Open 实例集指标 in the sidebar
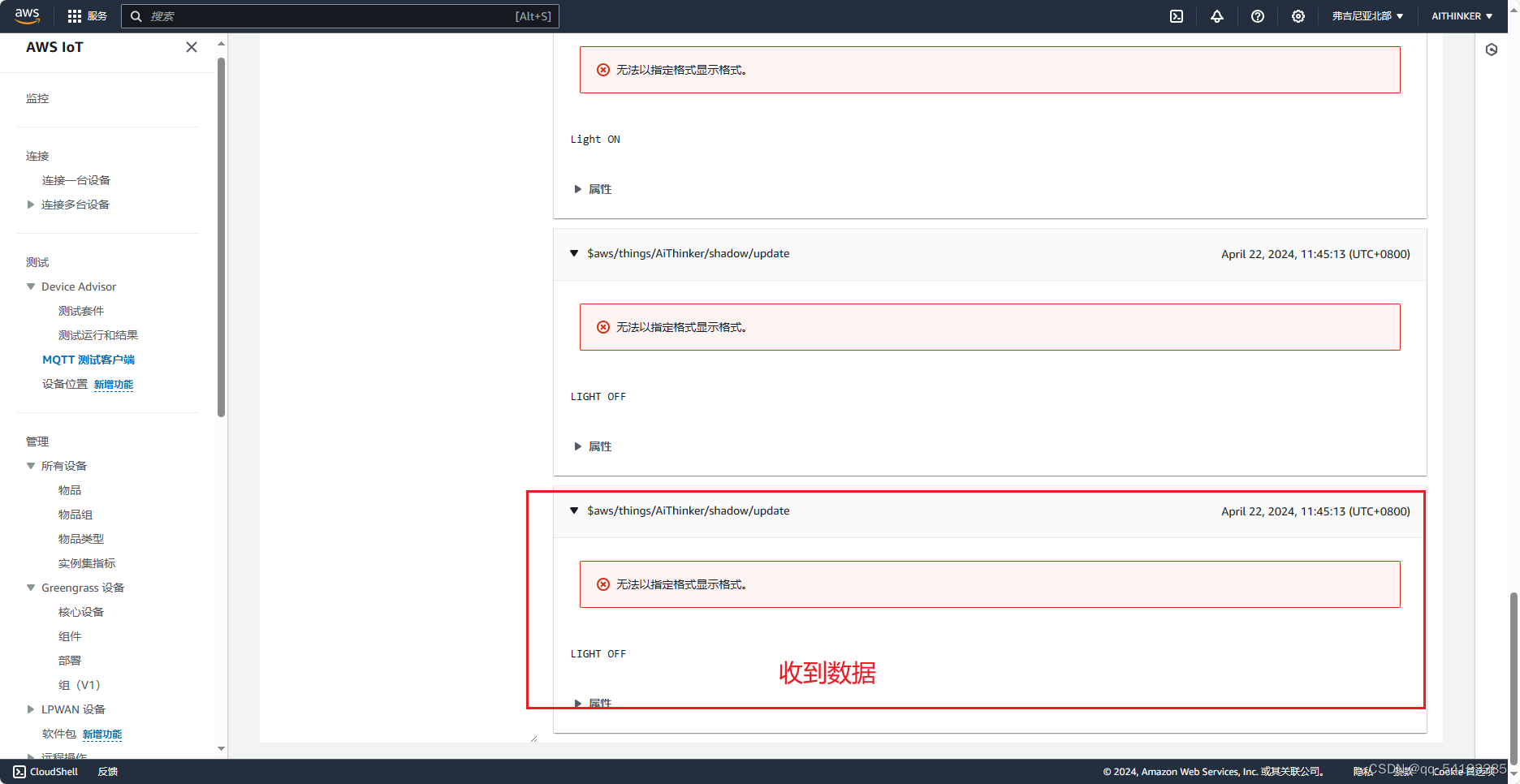Screen dimensions: 1520x784 pos(87,563)
